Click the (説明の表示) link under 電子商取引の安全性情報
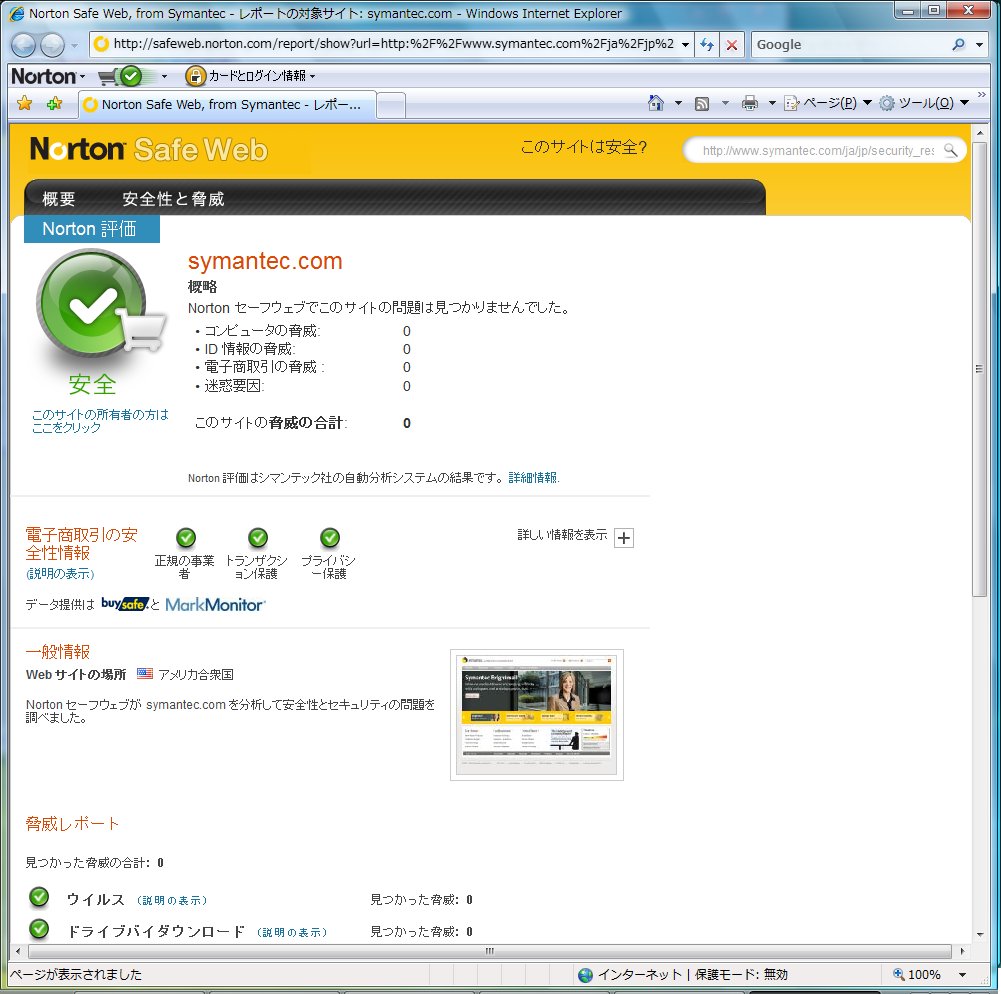 pos(60,574)
